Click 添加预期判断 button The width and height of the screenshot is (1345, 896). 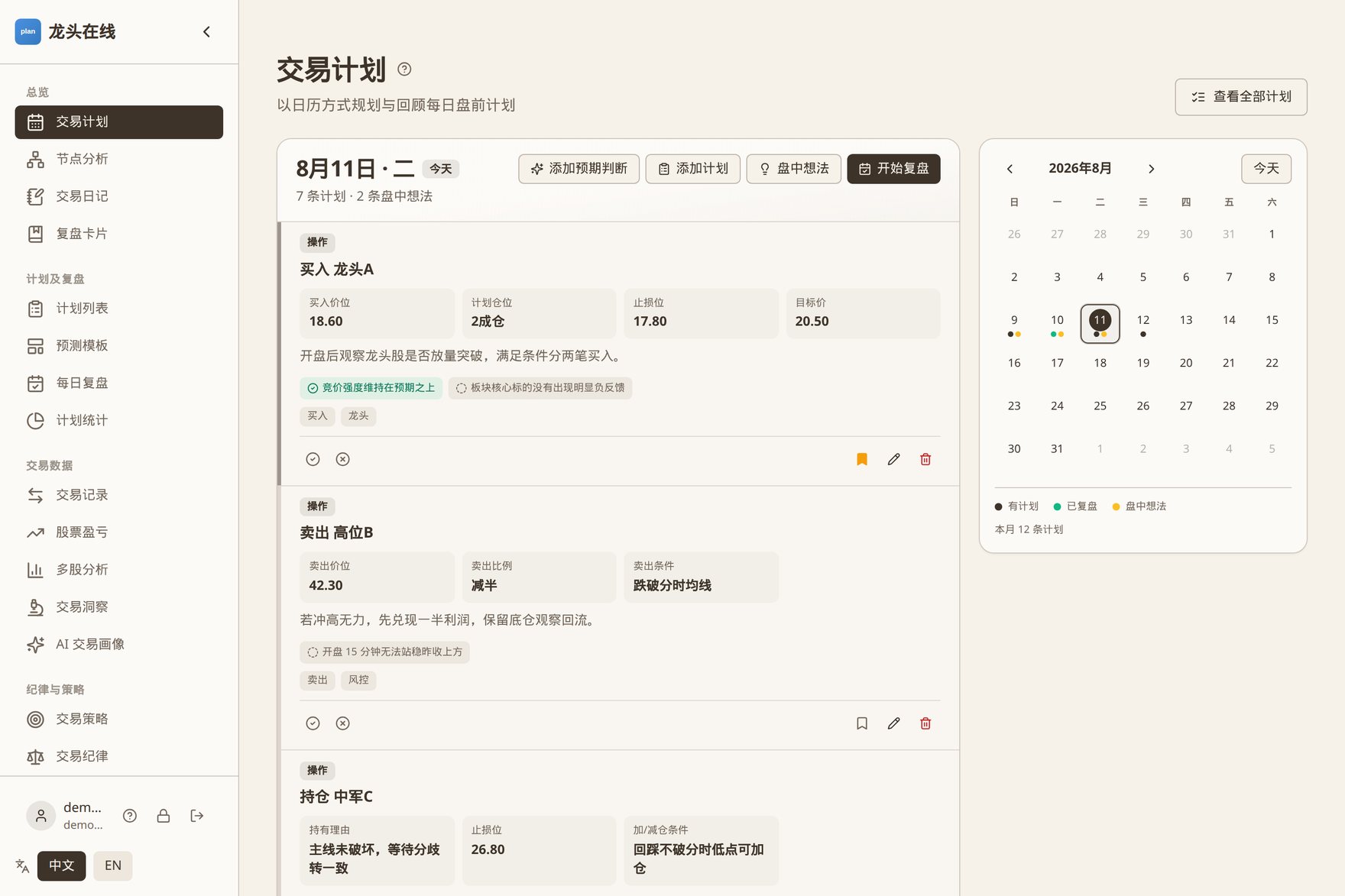coord(579,169)
